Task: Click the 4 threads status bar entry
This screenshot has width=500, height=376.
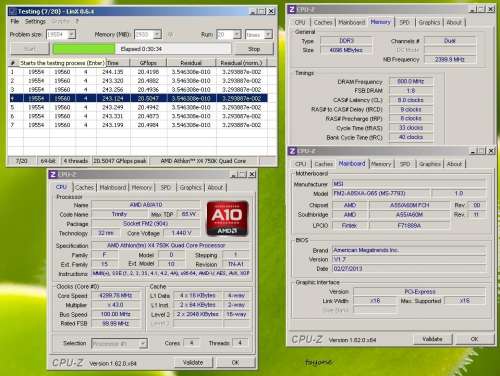Action: (76, 161)
